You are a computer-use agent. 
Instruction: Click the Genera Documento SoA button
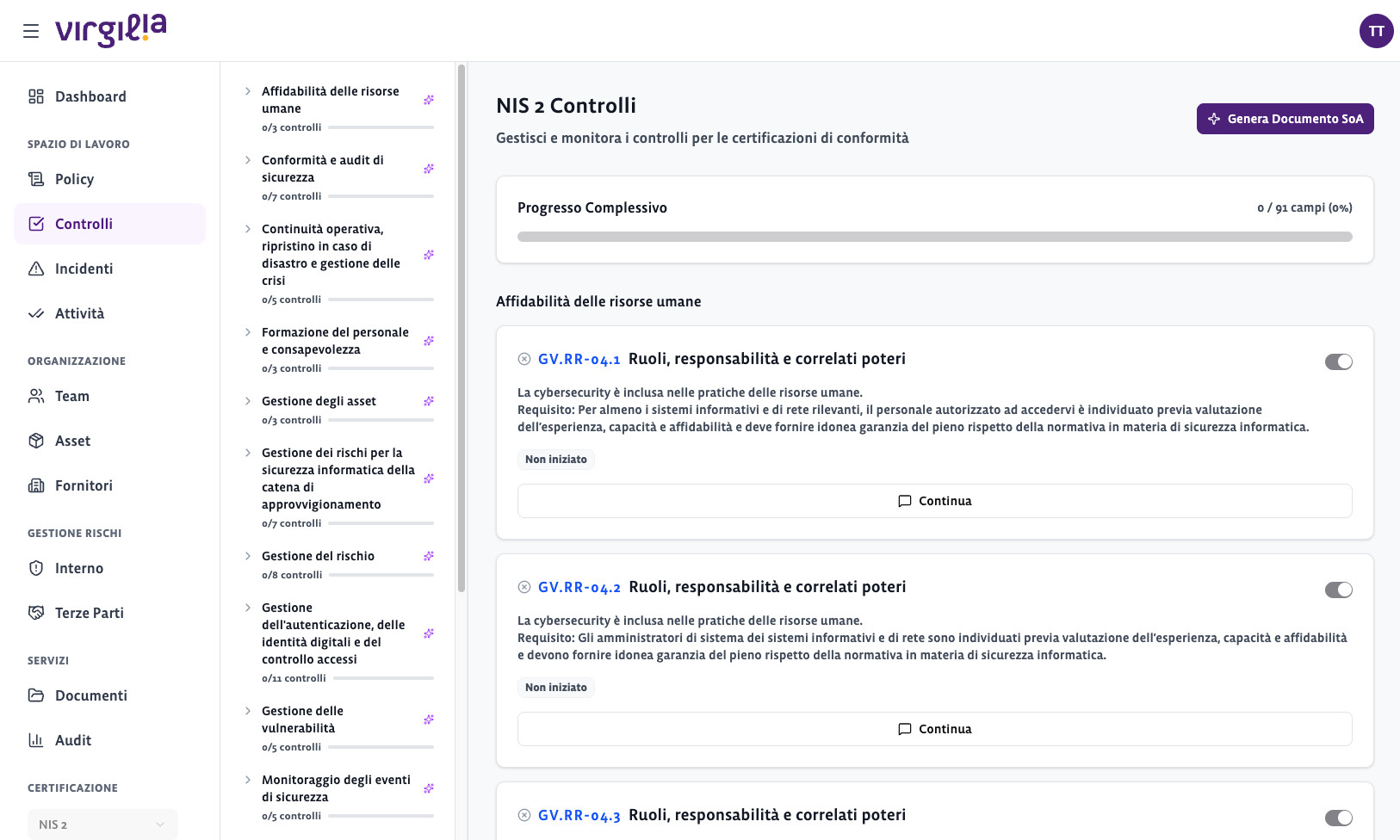(x=1285, y=119)
